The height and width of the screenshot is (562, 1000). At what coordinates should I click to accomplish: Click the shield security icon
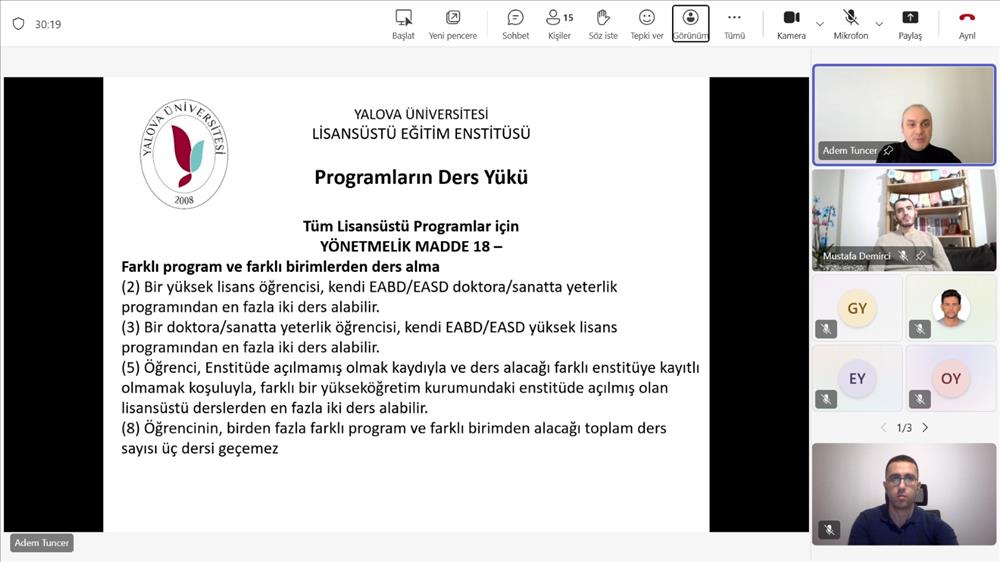(18, 24)
